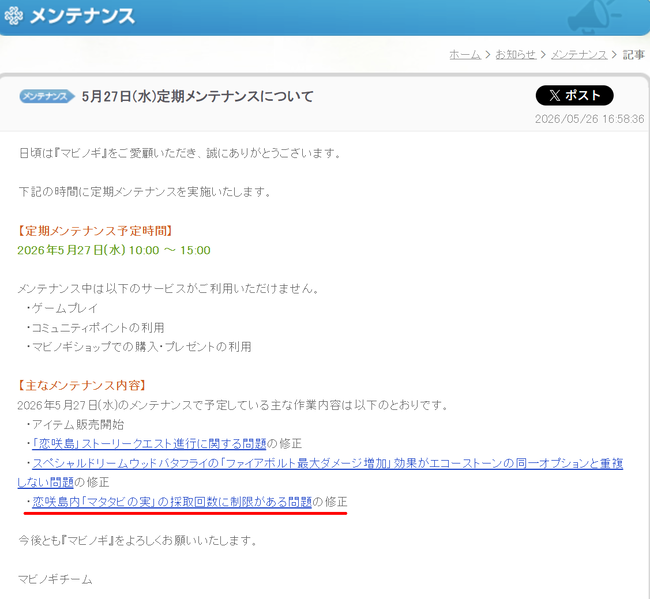This screenshot has height=599, width=650.
Task: Click the timestamp 2026/05/26 16:58:36
Action: click(x=589, y=119)
